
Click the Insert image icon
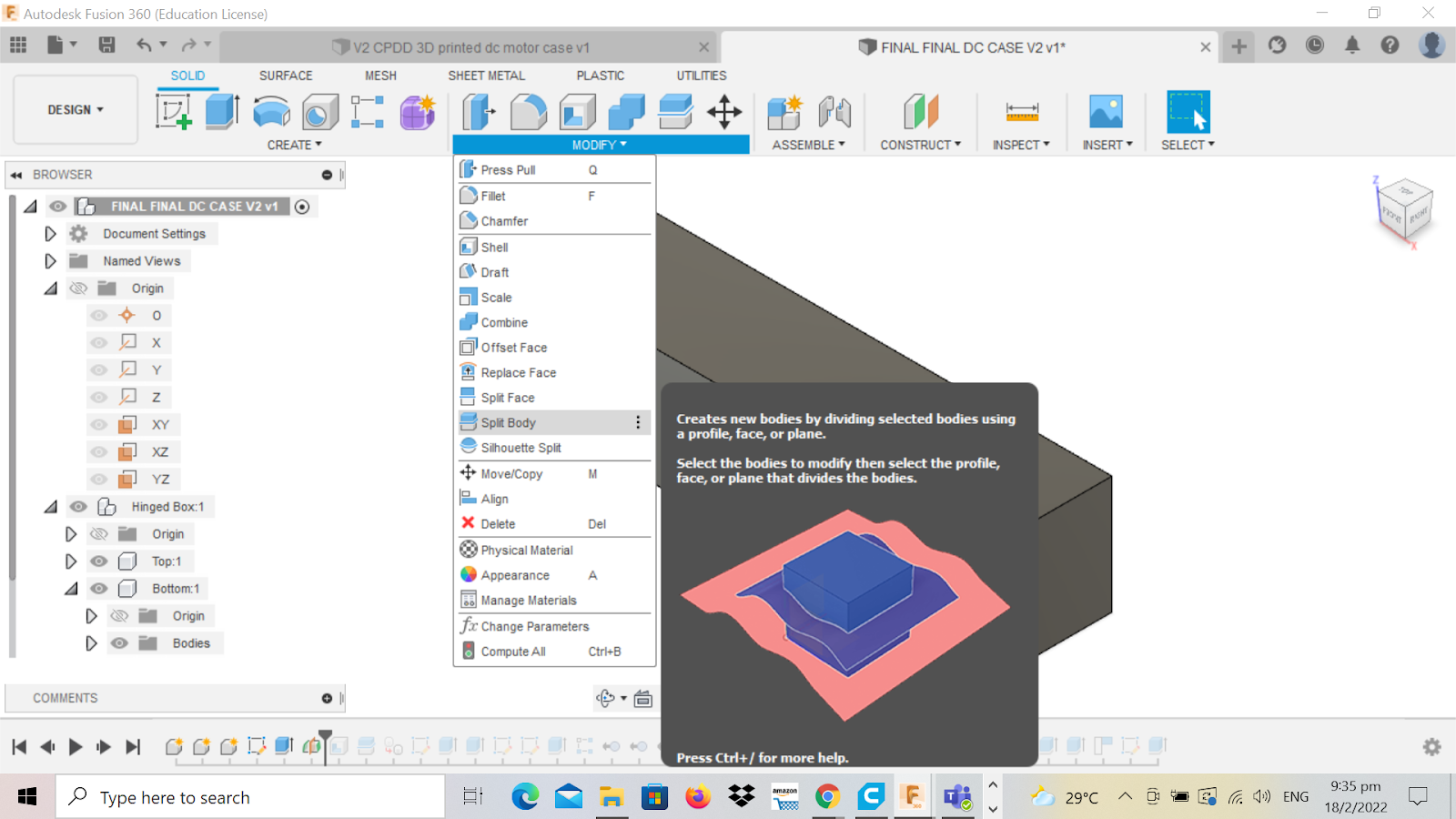coord(1107,112)
